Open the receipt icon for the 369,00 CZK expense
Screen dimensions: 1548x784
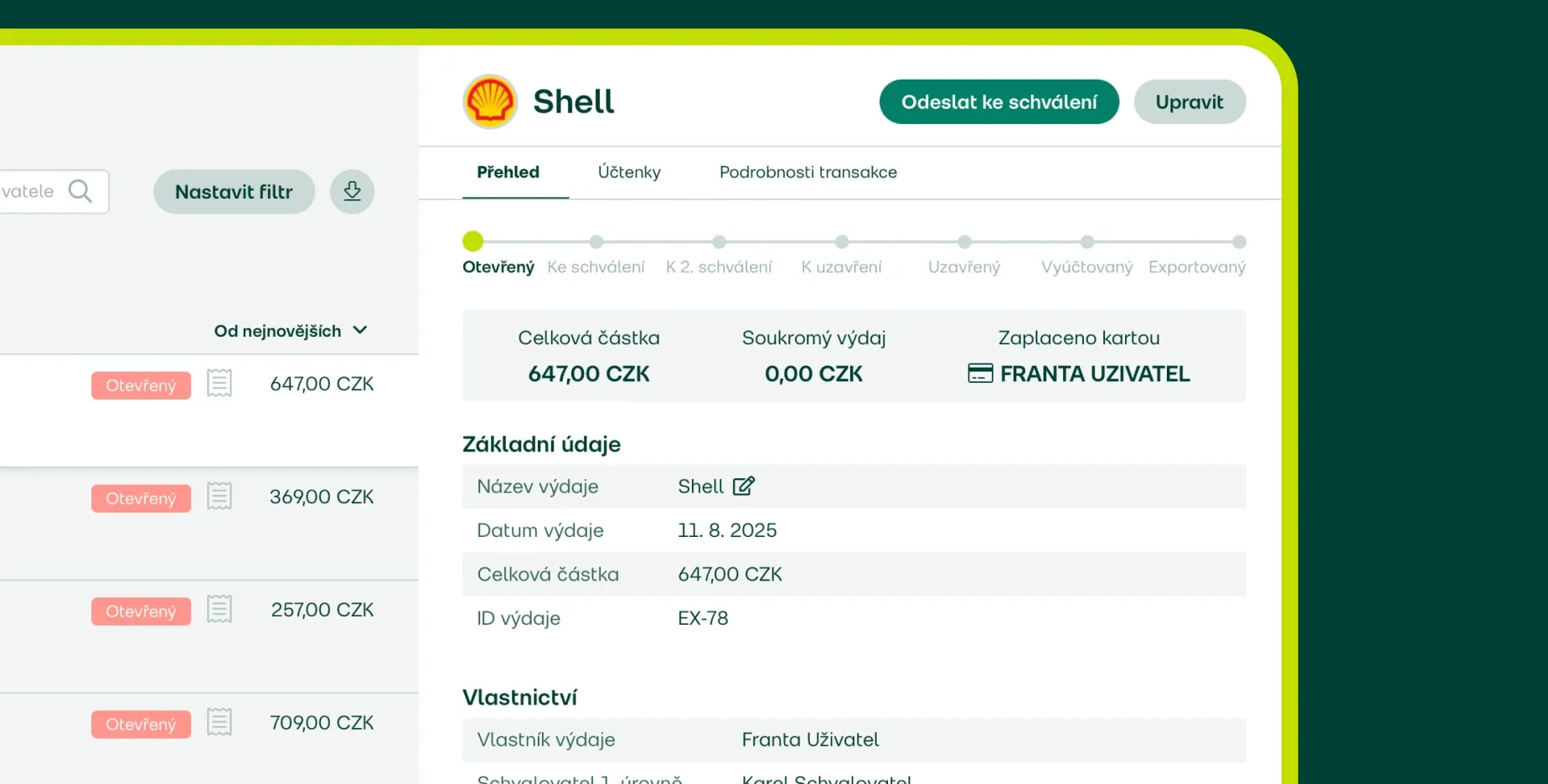219,496
